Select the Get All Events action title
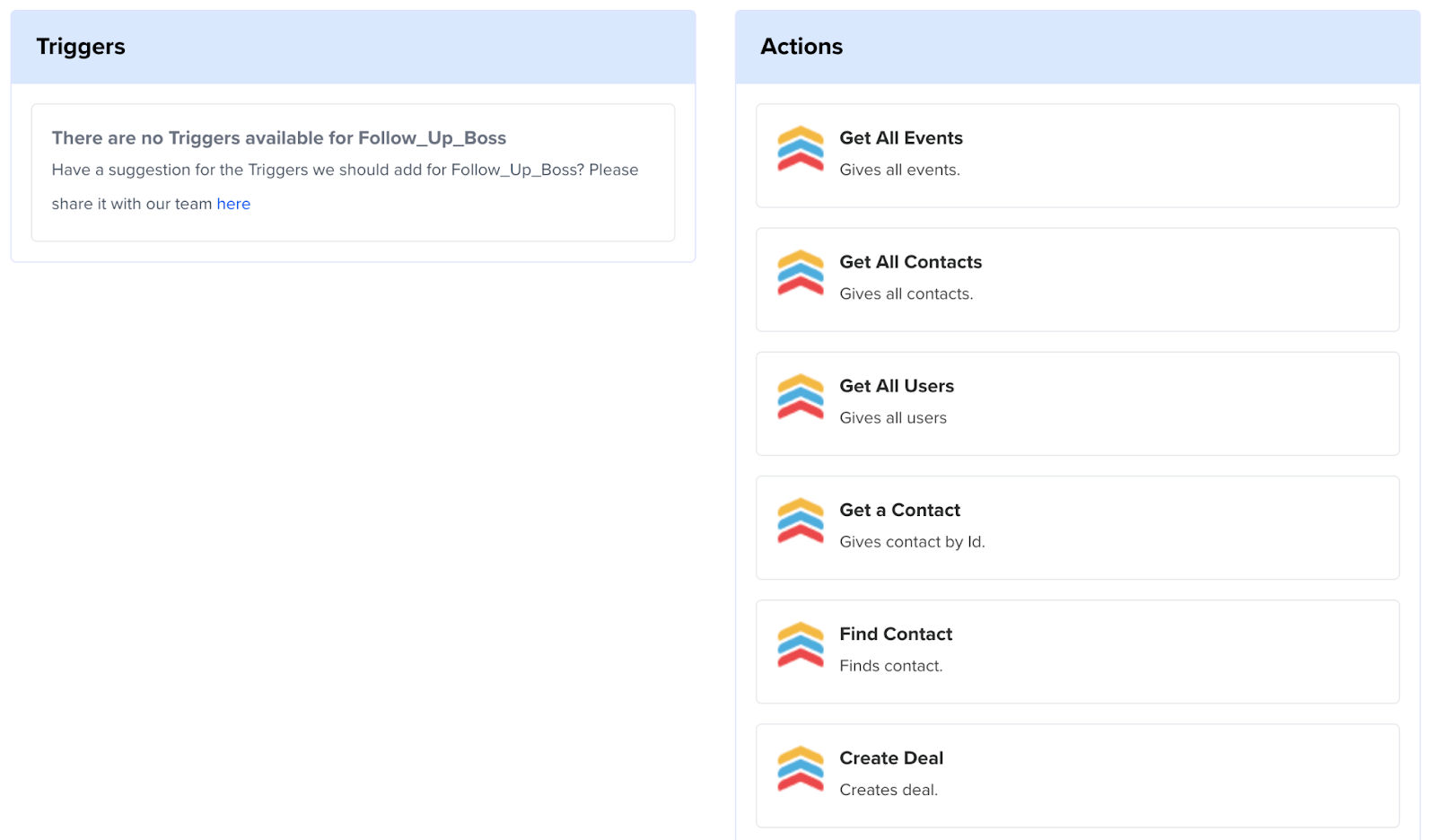1436x840 pixels. 900,138
